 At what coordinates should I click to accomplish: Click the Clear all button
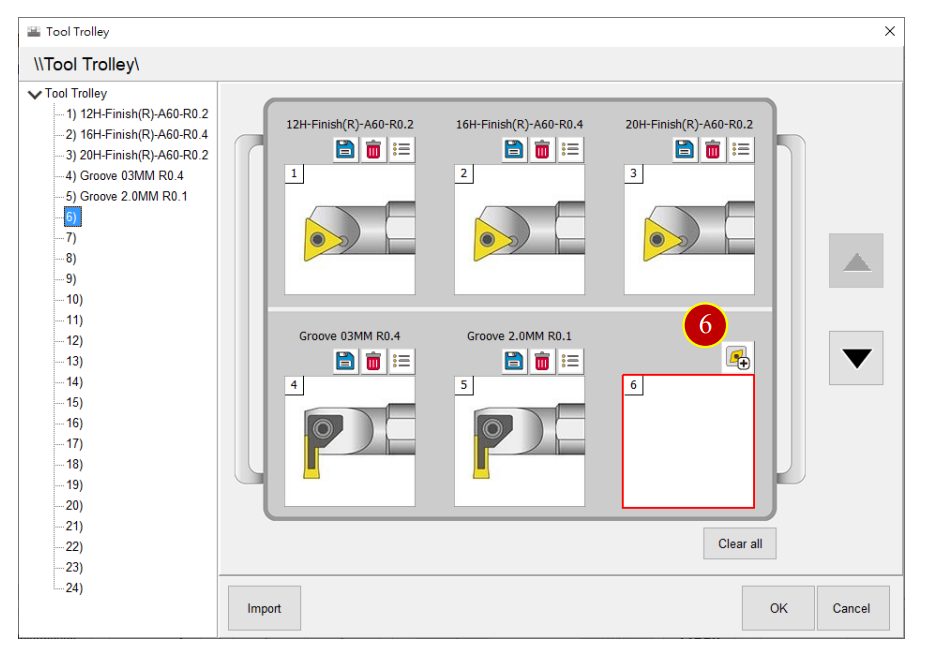coord(740,544)
